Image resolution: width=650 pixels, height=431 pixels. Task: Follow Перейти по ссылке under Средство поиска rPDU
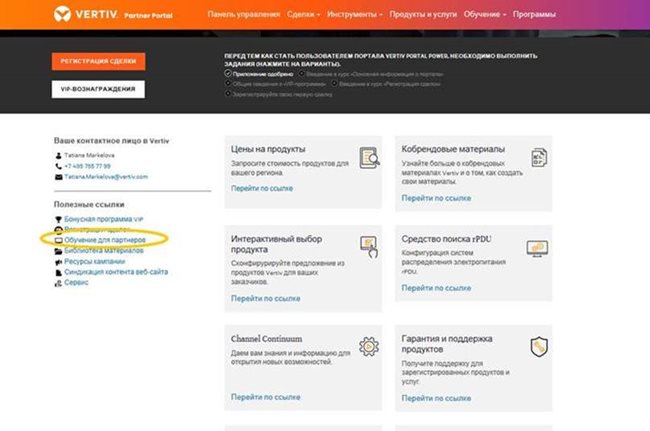[436, 288]
